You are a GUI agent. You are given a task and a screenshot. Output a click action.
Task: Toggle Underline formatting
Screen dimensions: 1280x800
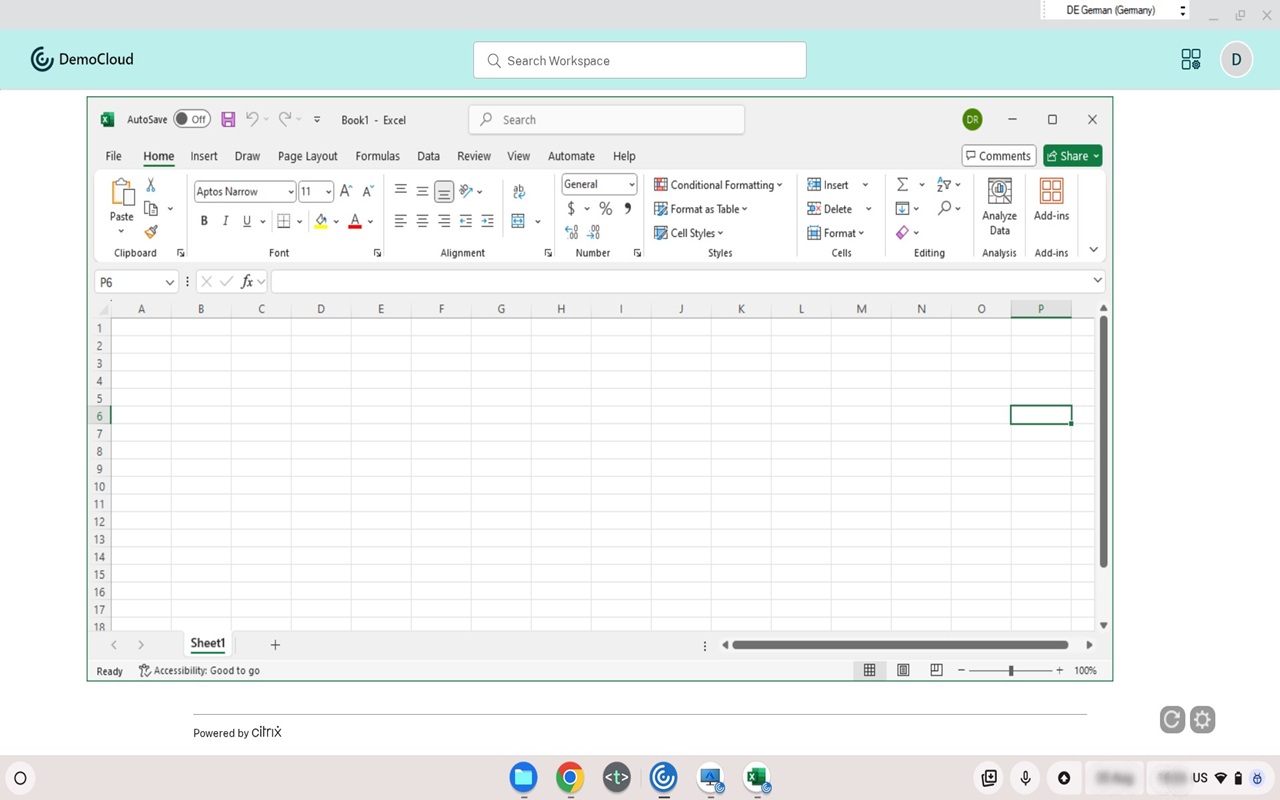click(x=247, y=221)
